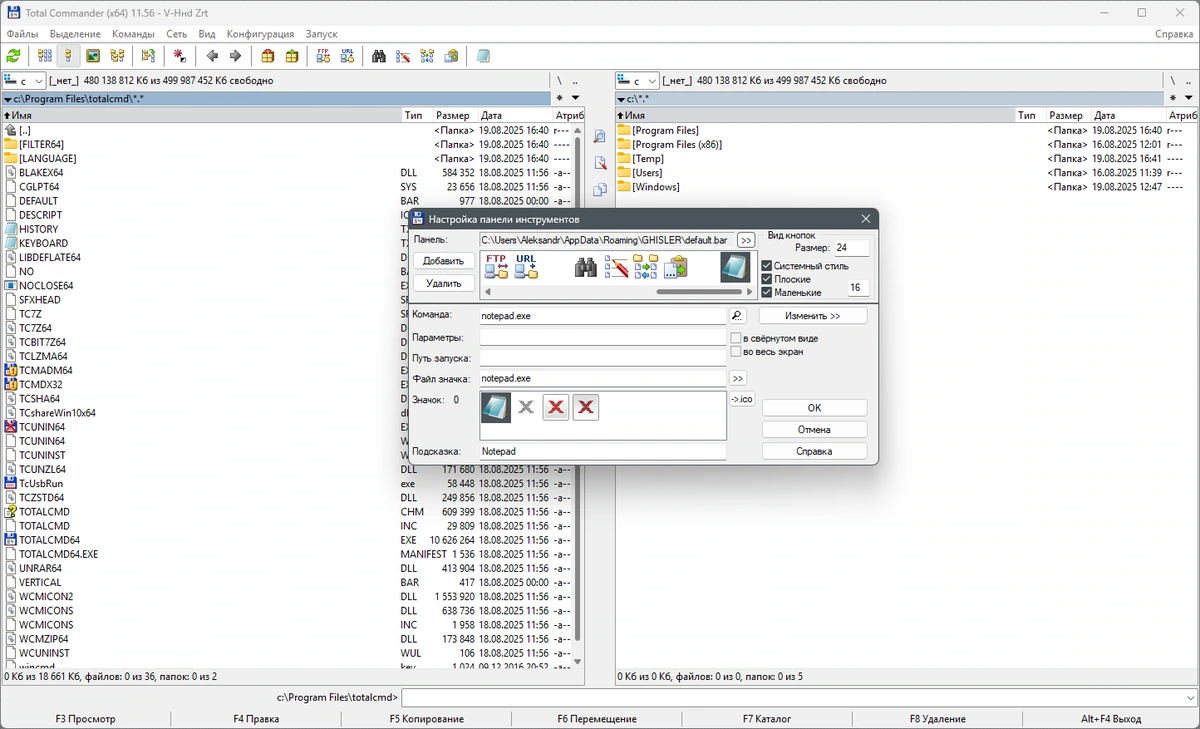Expand the command line history dropdown

[1190, 697]
